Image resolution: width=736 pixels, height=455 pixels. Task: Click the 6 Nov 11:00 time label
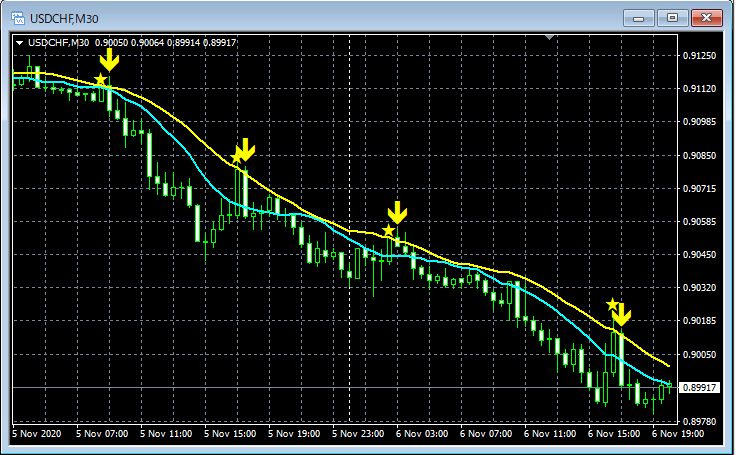(550, 433)
